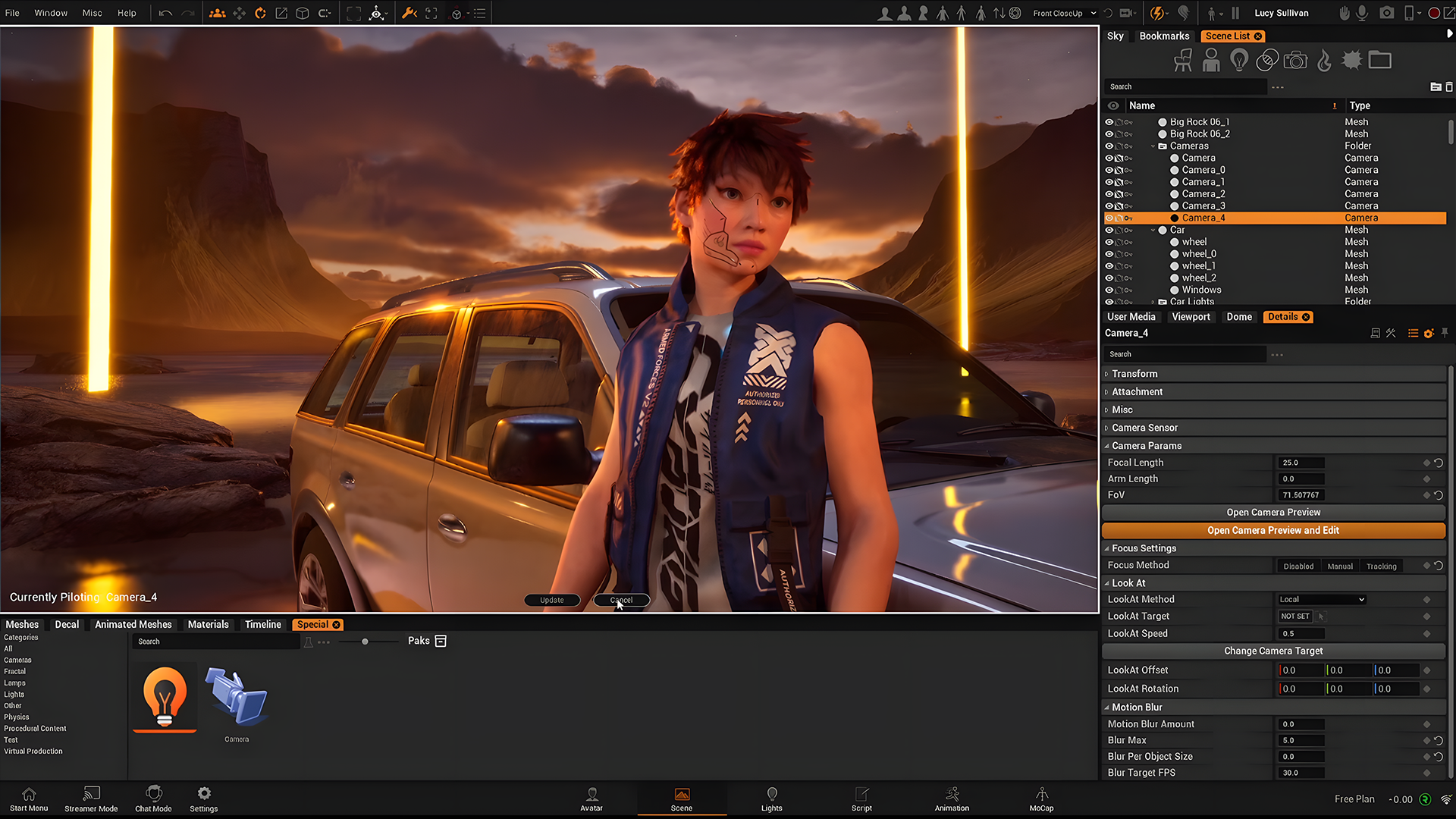Screen dimensions: 1456x819
Task: Click the orange wrench tools icon
Action: [x=409, y=13]
